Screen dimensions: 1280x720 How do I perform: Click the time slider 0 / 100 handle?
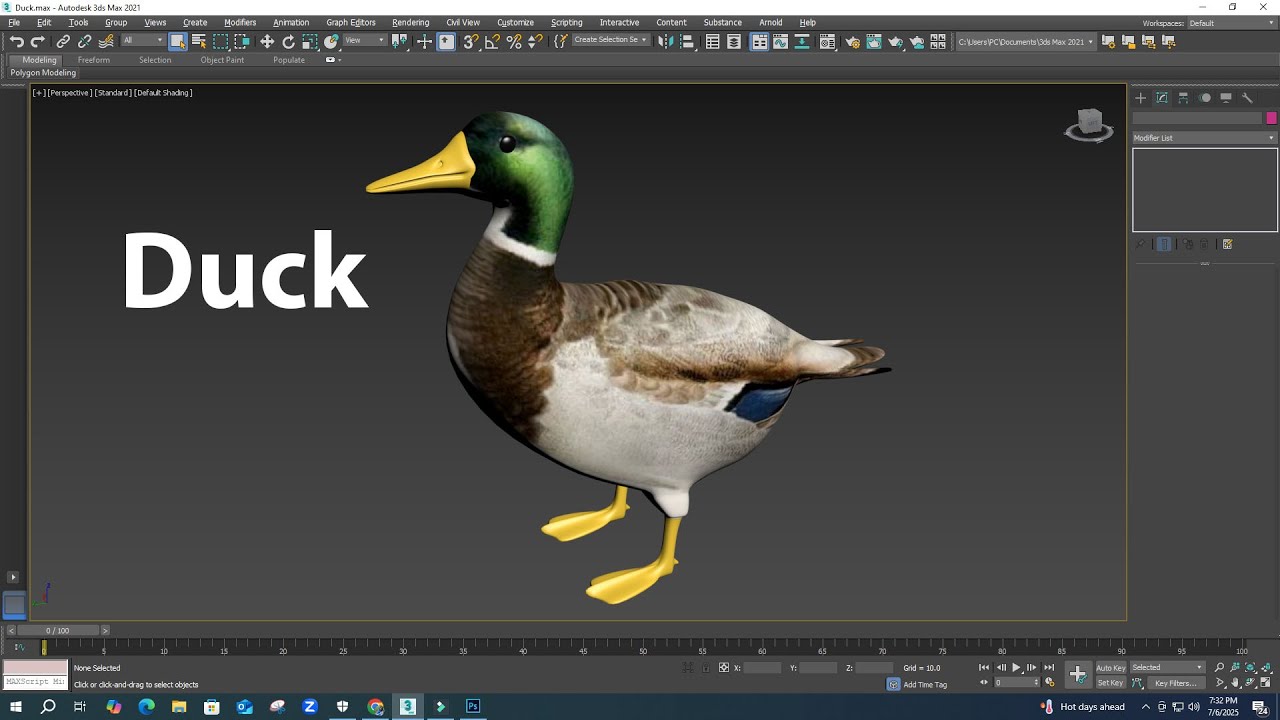coord(58,631)
